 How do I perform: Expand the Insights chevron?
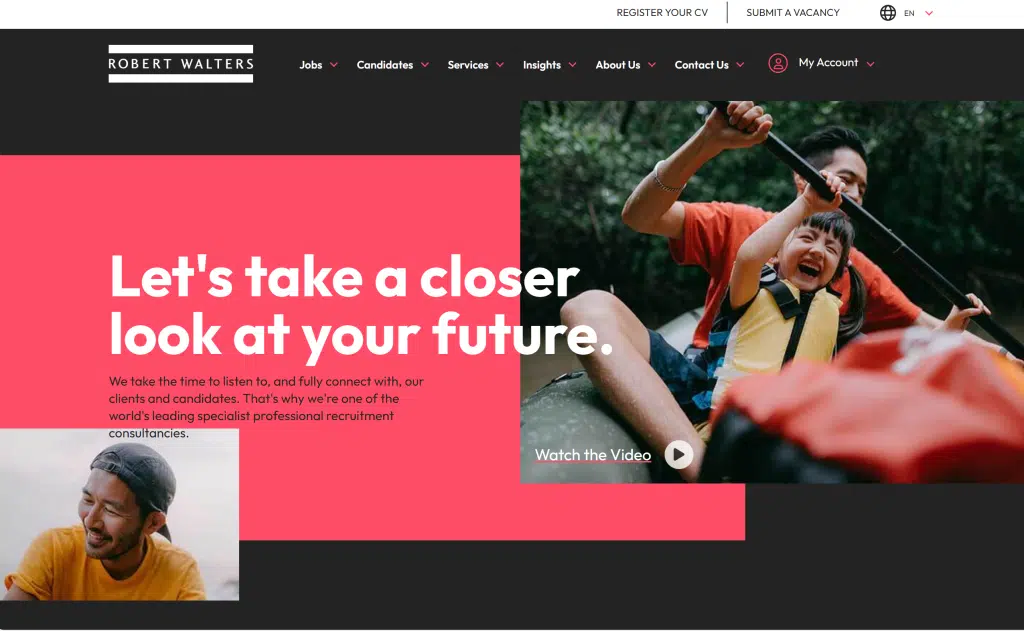573,65
